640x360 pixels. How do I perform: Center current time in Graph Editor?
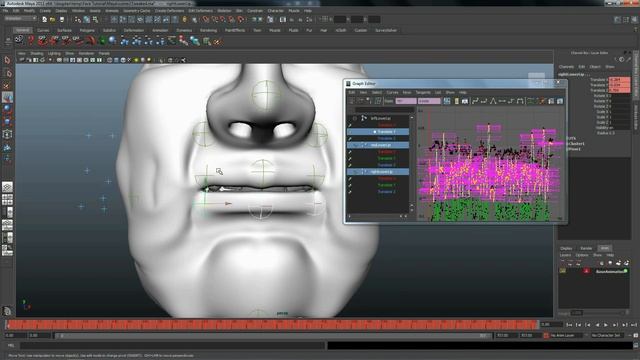coord(465,101)
